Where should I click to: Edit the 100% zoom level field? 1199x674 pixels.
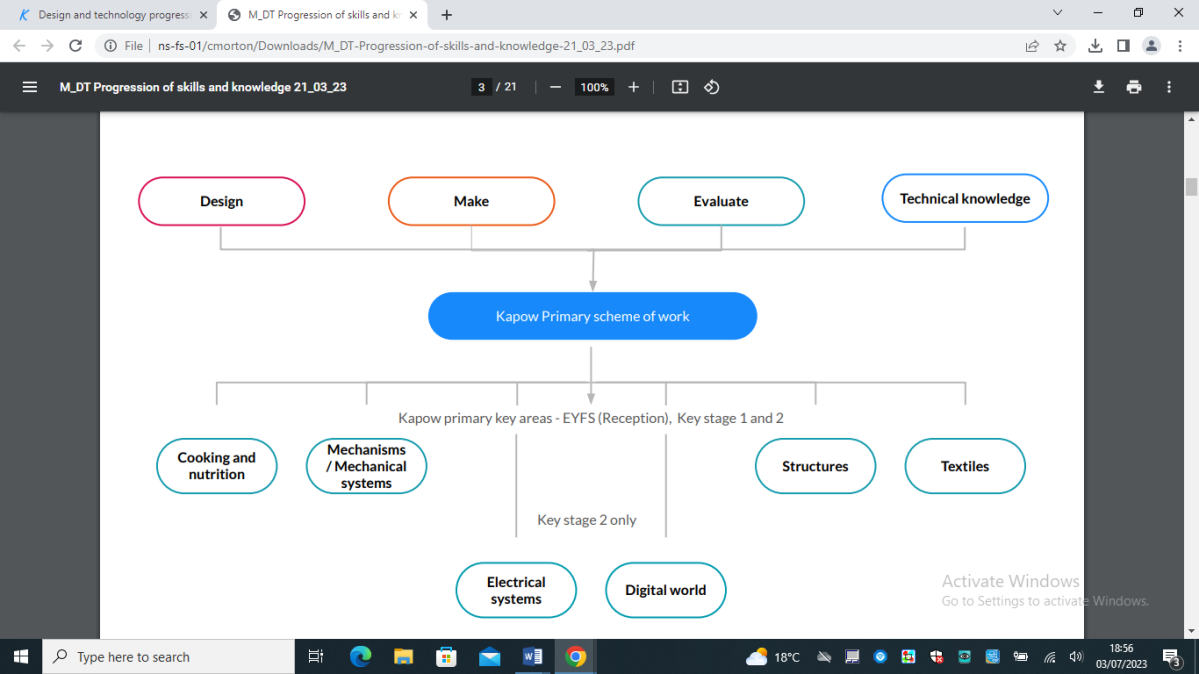(594, 87)
